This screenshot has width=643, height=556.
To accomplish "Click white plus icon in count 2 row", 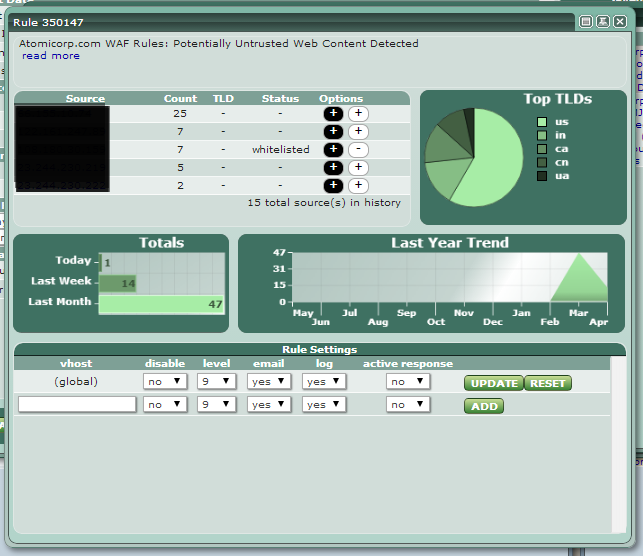I will tap(358, 186).
